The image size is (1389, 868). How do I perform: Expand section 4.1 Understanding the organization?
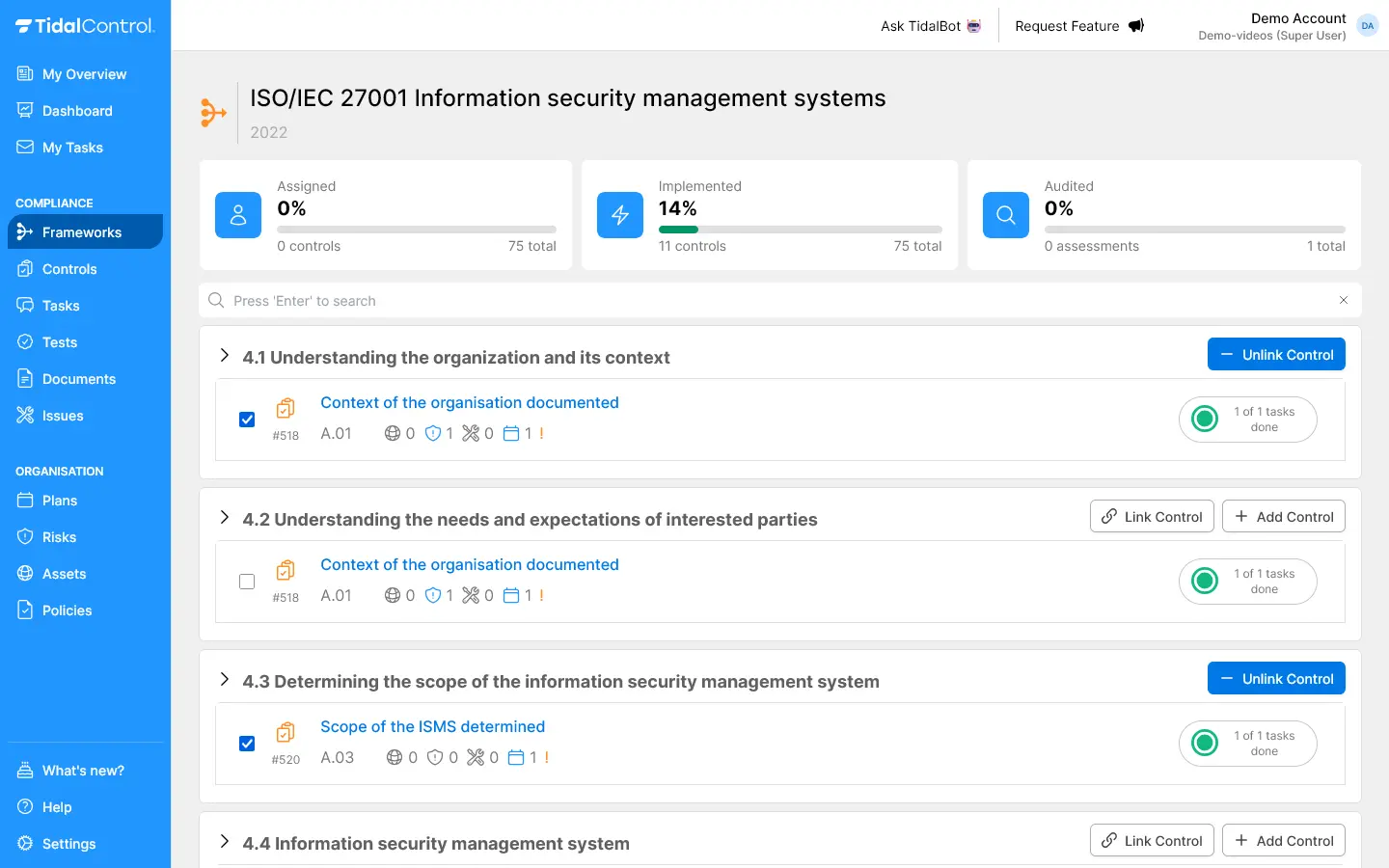tap(225, 356)
